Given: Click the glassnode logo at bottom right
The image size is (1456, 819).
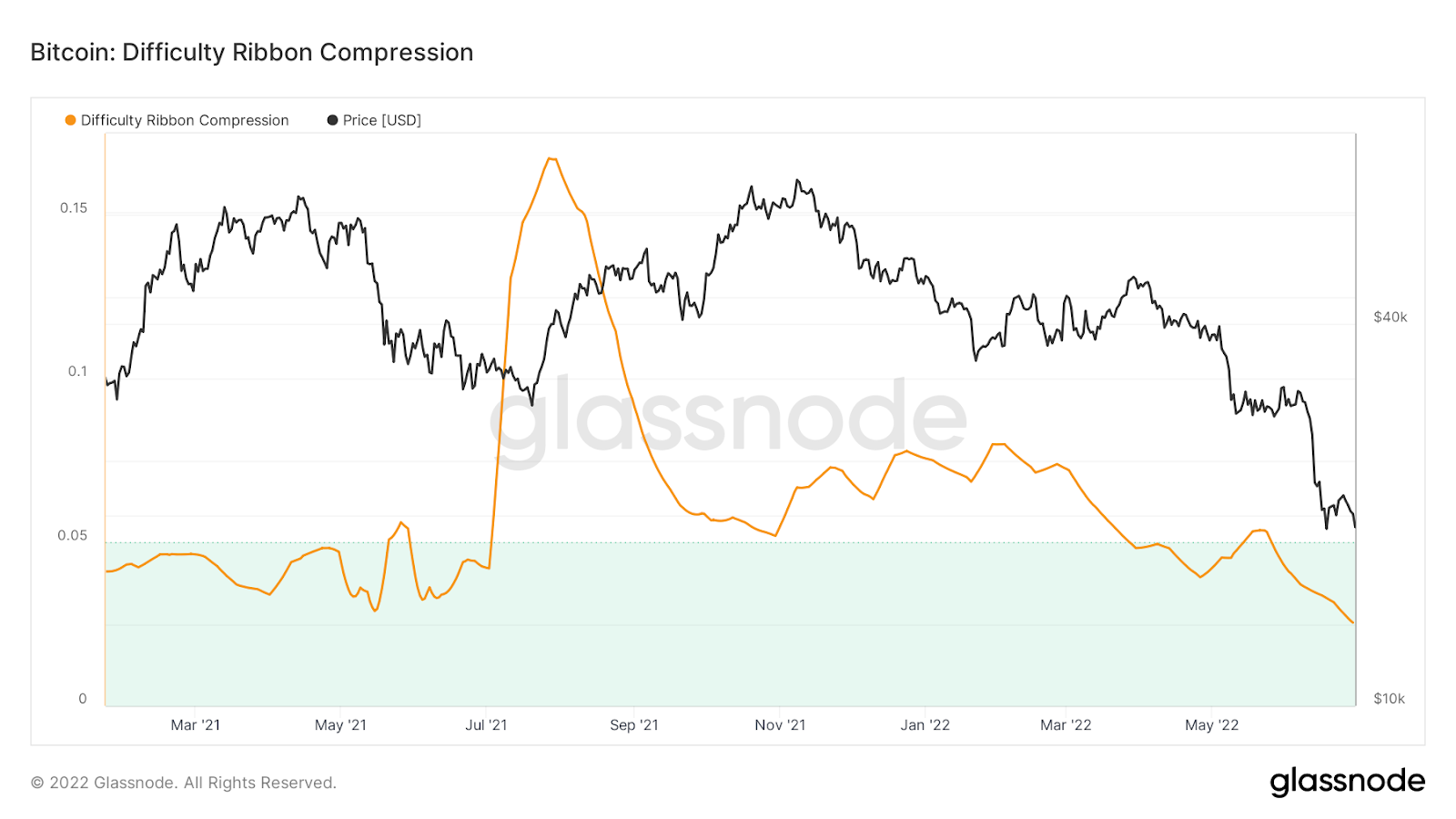Looking at the screenshot, I should click(x=1347, y=782).
